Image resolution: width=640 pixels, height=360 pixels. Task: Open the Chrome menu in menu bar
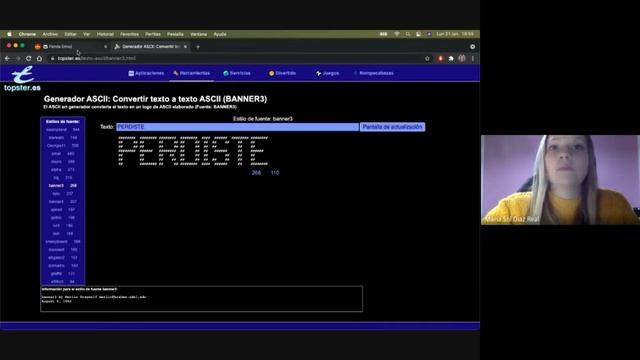(x=27, y=34)
